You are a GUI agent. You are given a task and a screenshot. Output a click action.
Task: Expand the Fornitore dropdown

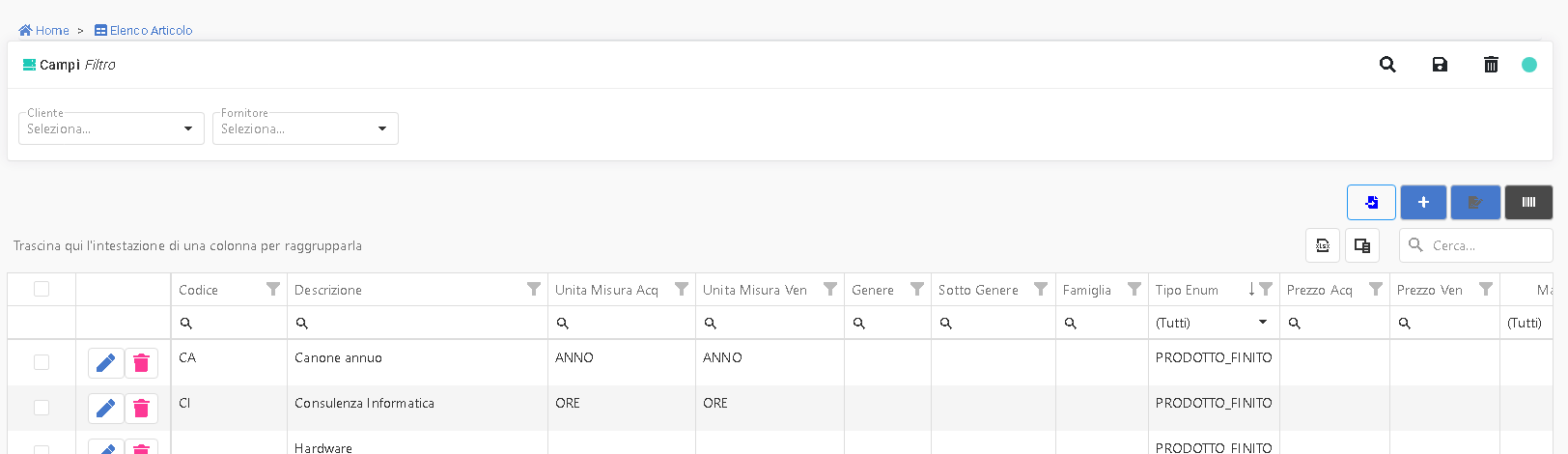(305, 128)
